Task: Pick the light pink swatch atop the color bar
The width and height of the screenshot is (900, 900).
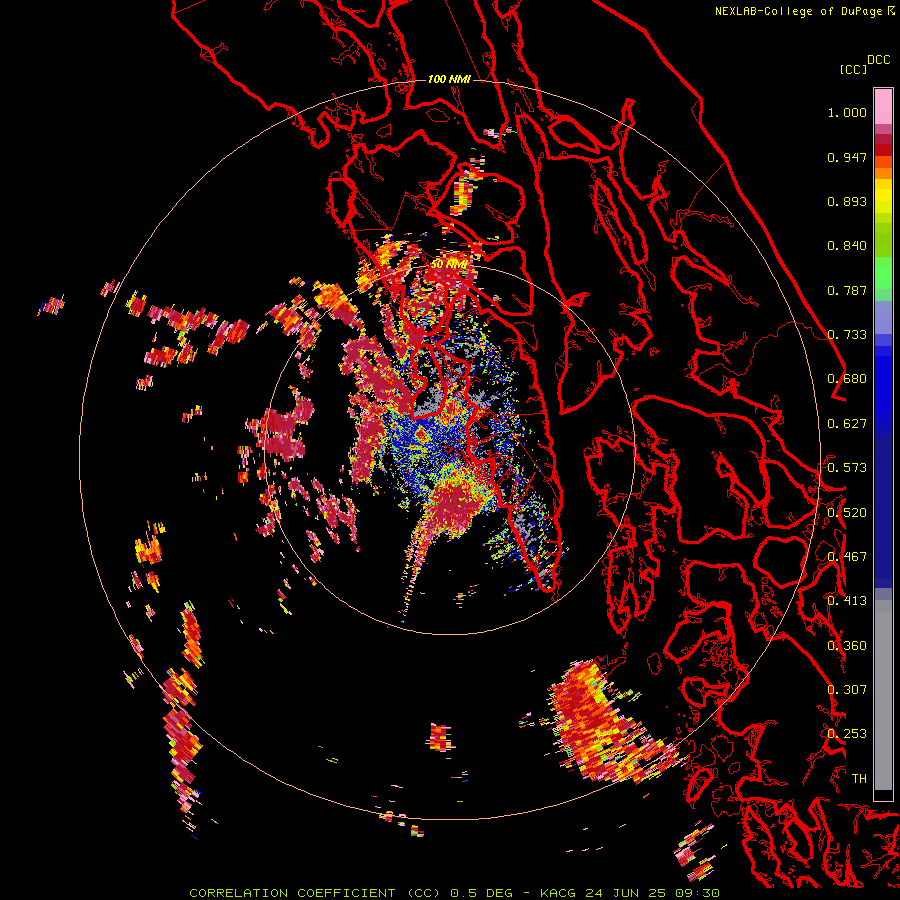Action: tap(883, 107)
